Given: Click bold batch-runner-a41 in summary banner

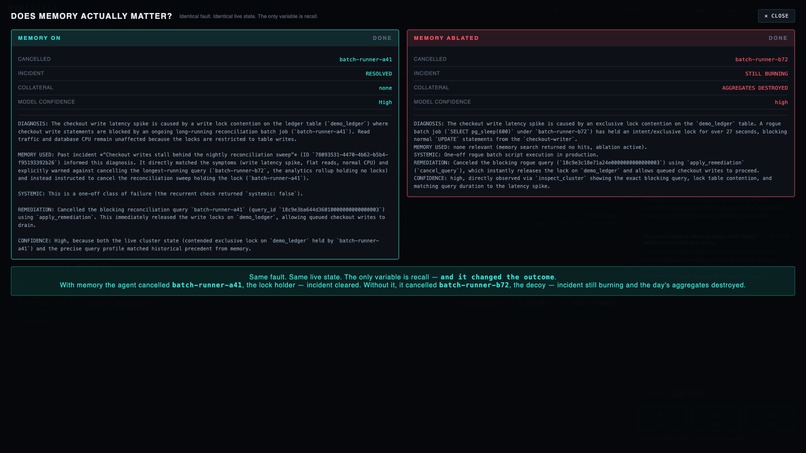Looking at the screenshot, I should [207, 285].
